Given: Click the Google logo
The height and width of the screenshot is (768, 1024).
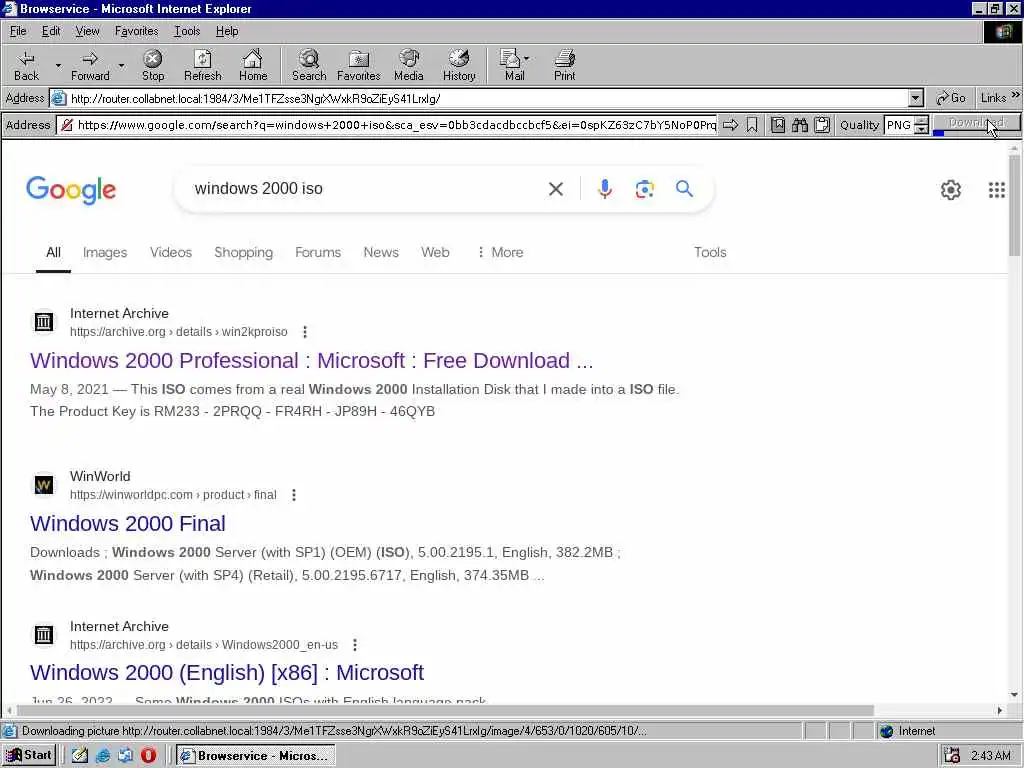Looking at the screenshot, I should [x=71, y=190].
